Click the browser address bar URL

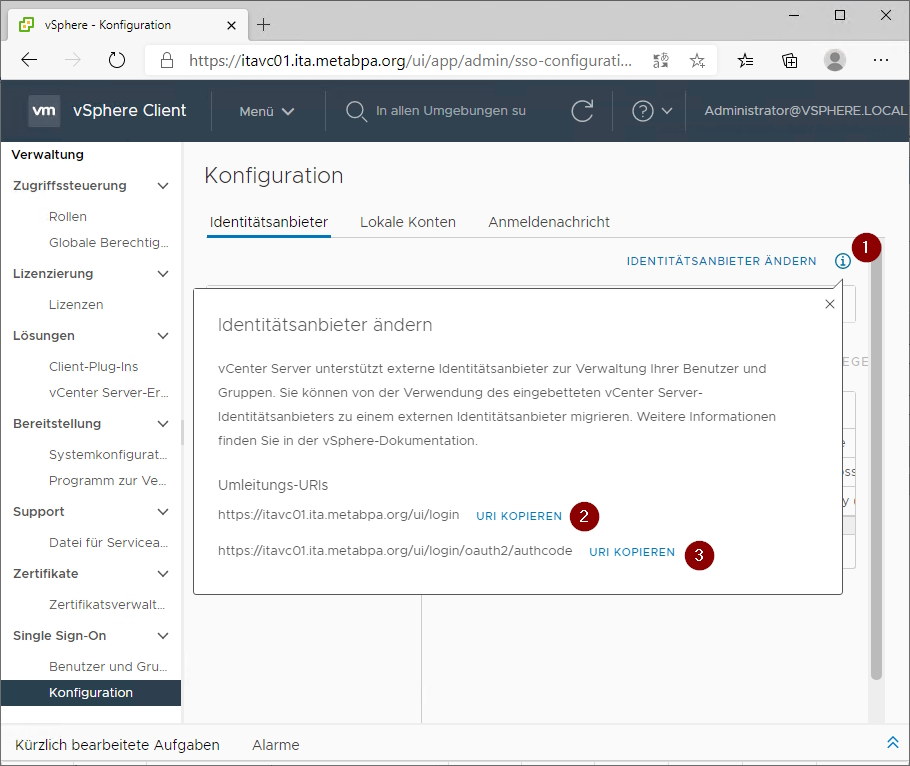pos(410,60)
